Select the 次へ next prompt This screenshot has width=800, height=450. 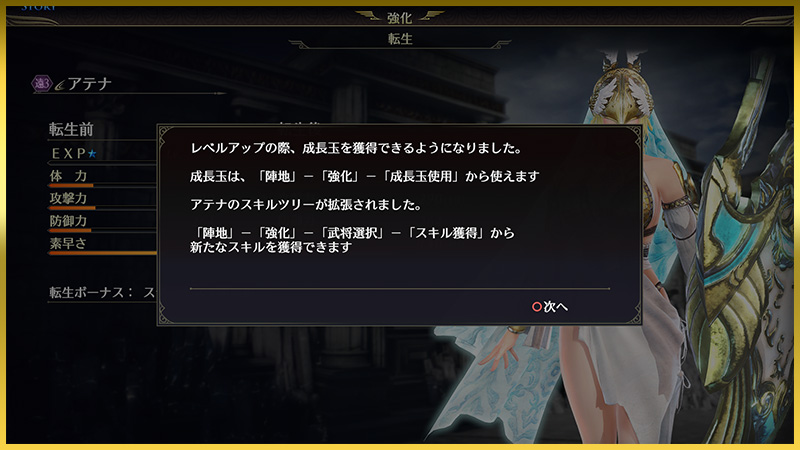coord(550,307)
